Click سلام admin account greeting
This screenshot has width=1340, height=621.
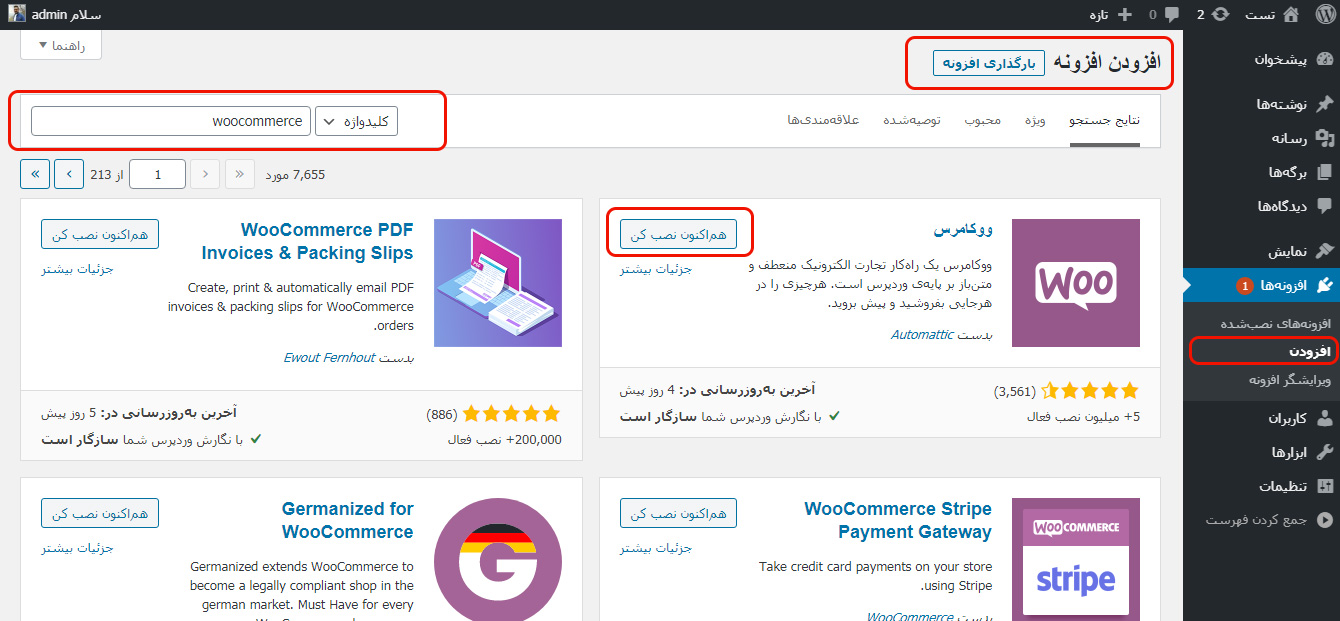pos(67,15)
